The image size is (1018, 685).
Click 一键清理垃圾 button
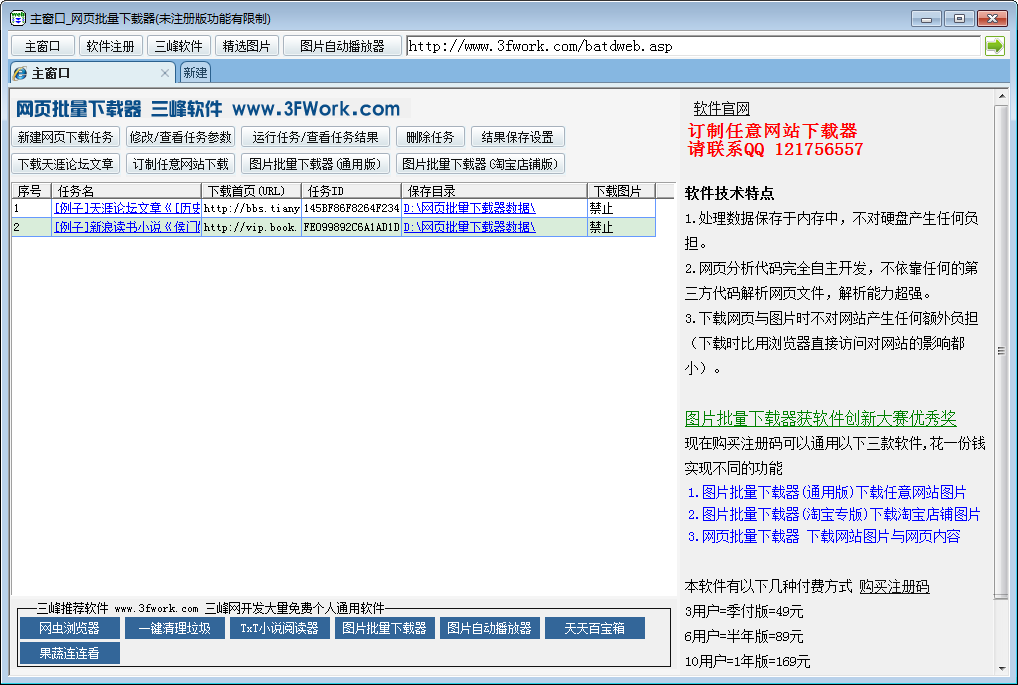click(x=175, y=628)
